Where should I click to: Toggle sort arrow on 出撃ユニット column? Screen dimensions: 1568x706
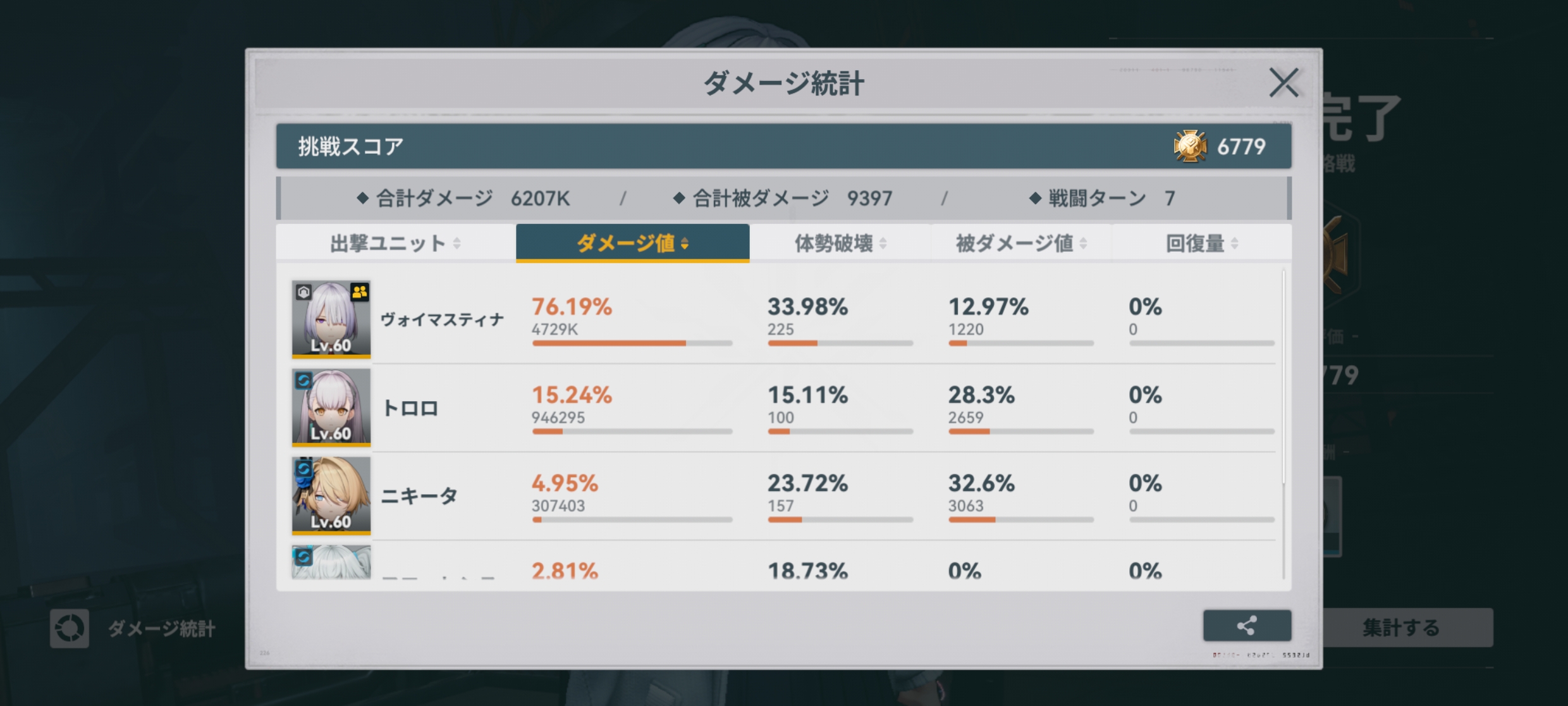457,244
